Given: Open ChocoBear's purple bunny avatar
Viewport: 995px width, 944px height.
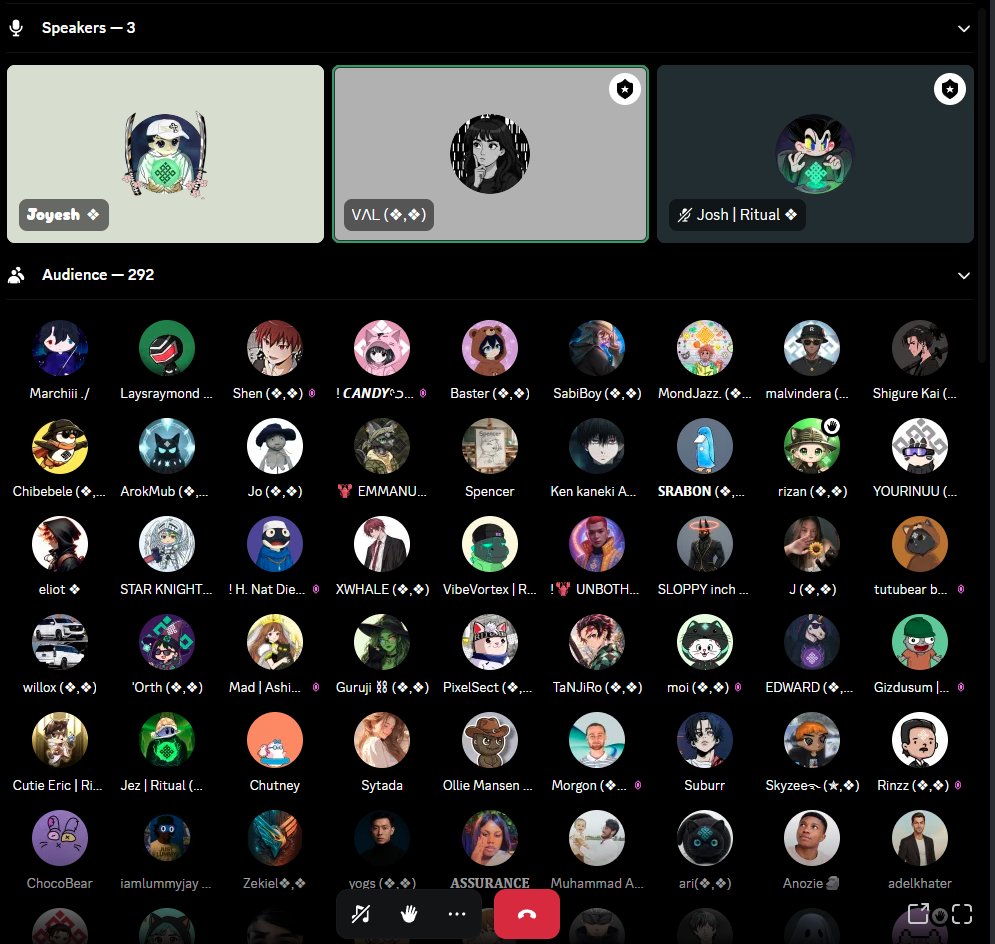Looking at the screenshot, I should coord(60,838).
